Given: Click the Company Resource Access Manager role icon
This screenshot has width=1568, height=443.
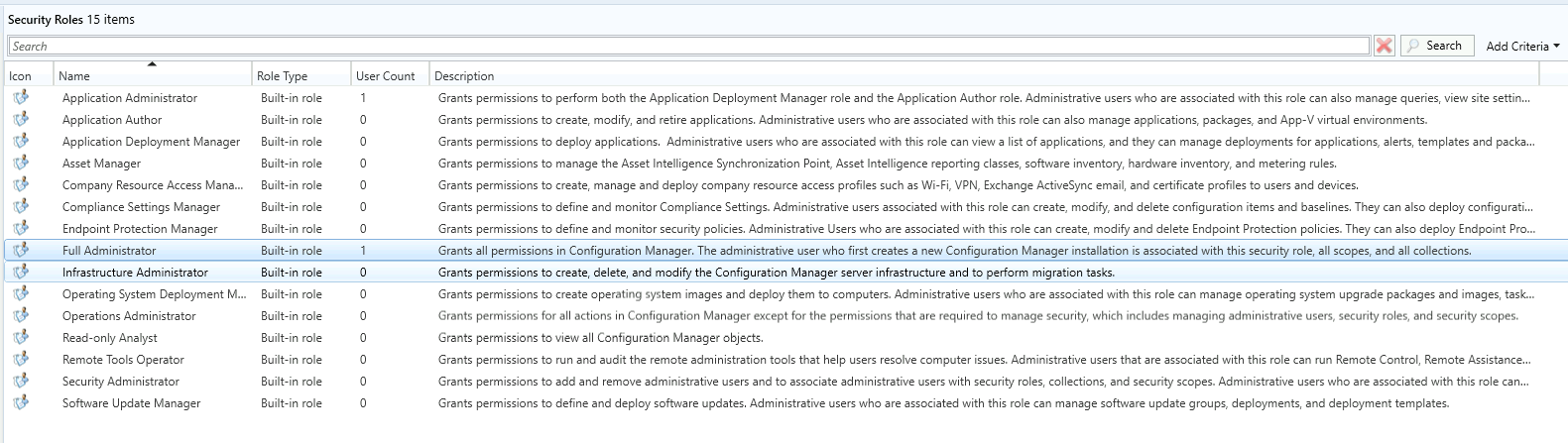Looking at the screenshot, I should [x=21, y=185].
